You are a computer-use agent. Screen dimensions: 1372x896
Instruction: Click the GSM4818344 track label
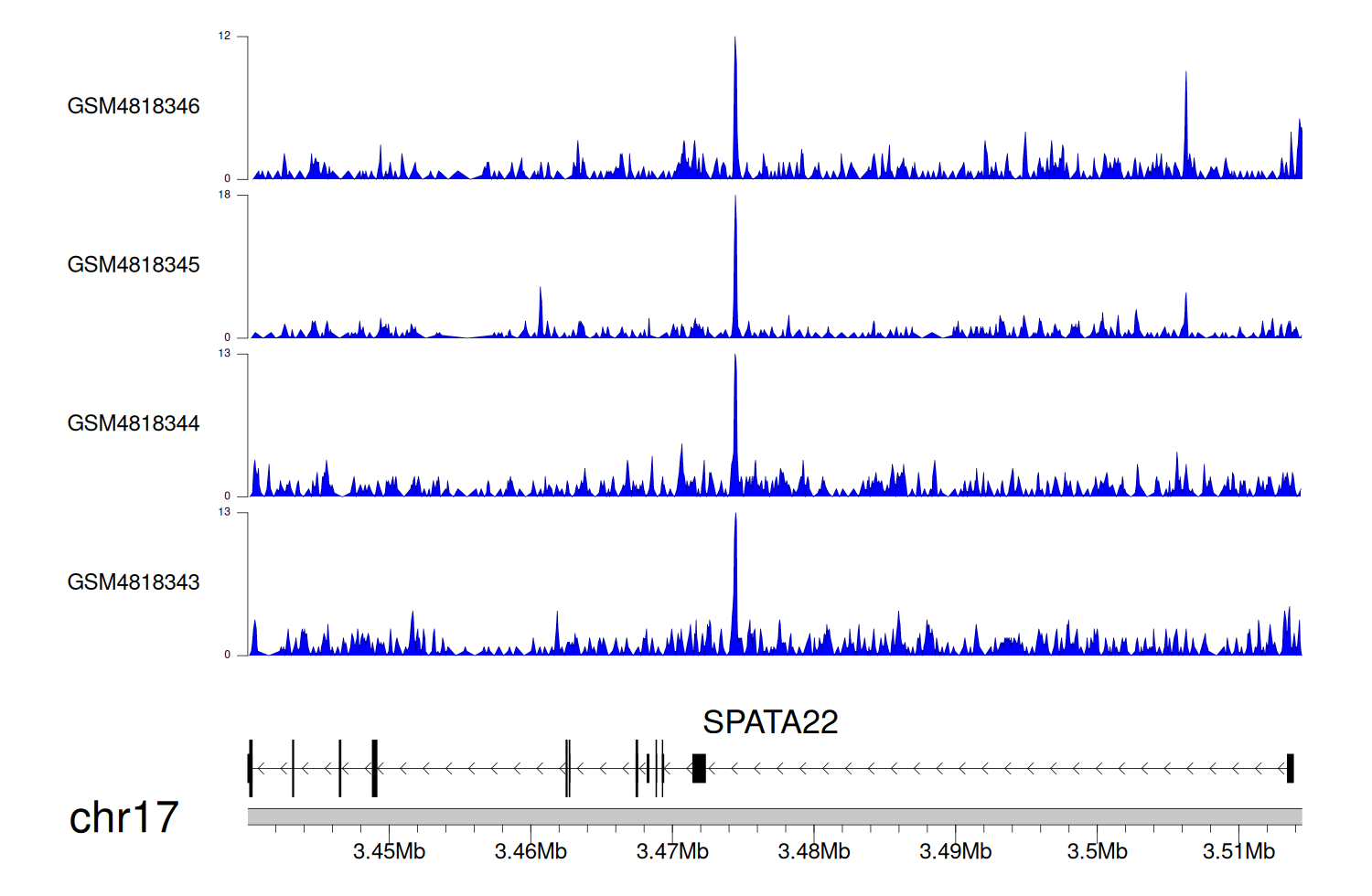[134, 423]
